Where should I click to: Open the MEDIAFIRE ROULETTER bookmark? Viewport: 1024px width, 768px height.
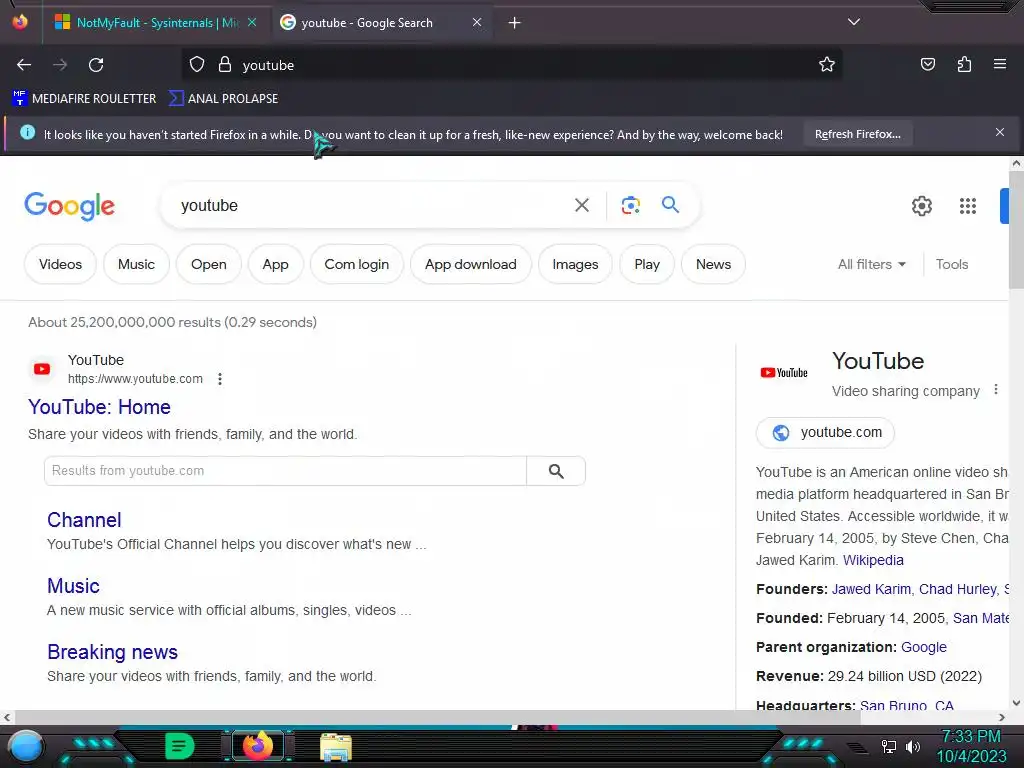(84, 99)
